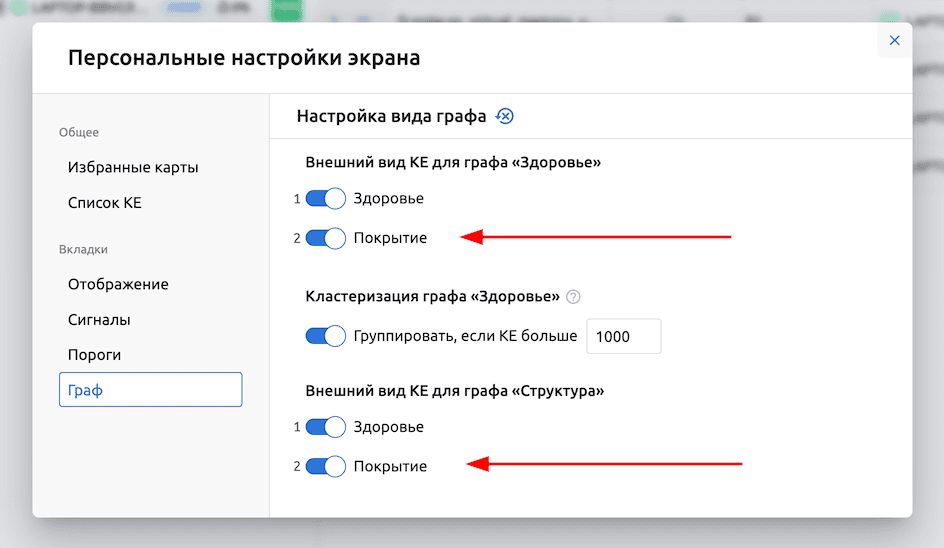Open the «Избранные карты» section

pyautogui.click(x=133, y=167)
